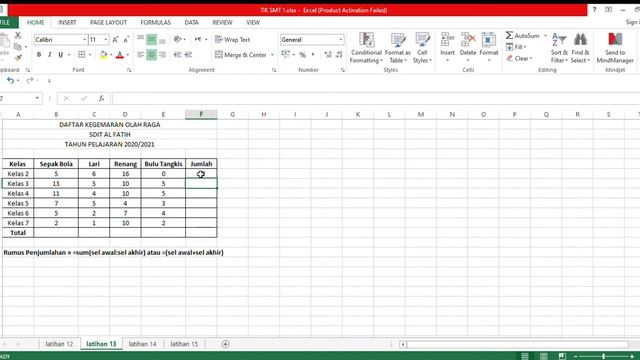Toggle Underline formatting
The height and width of the screenshot is (360, 640).
pos(60,55)
